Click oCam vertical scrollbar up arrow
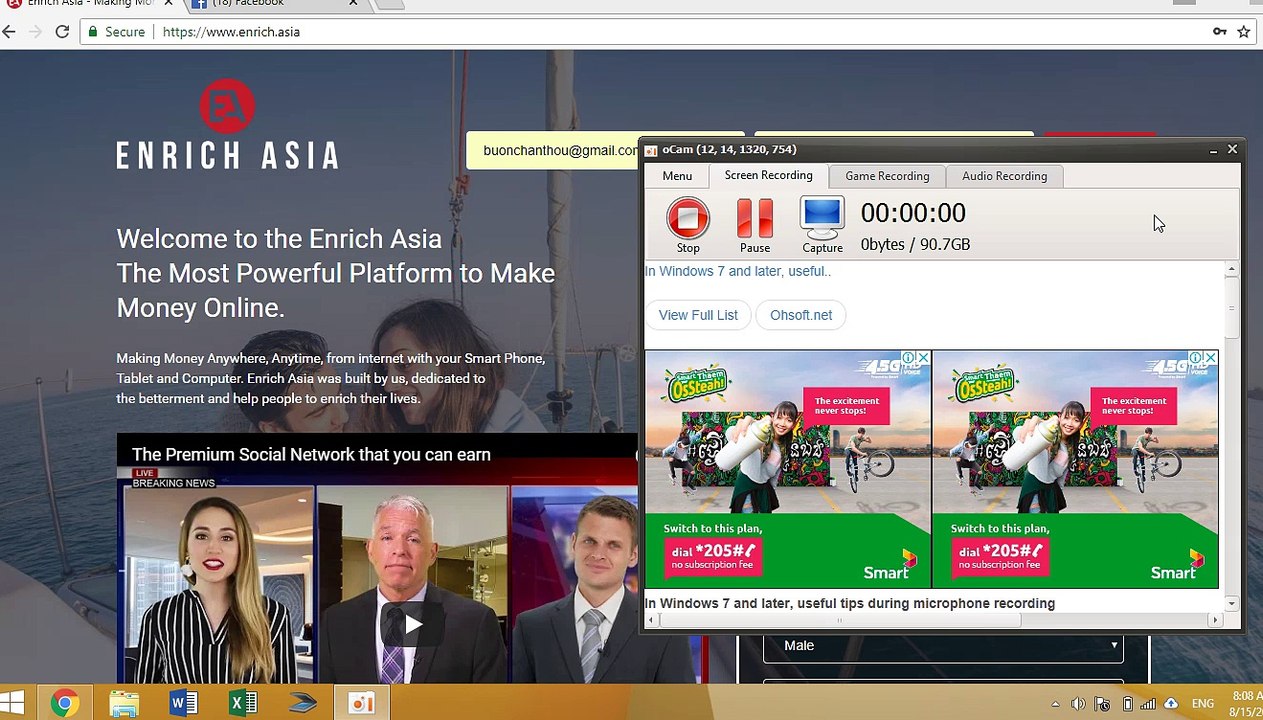Viewport: 1263px width, 720px height. point(1231,270)
